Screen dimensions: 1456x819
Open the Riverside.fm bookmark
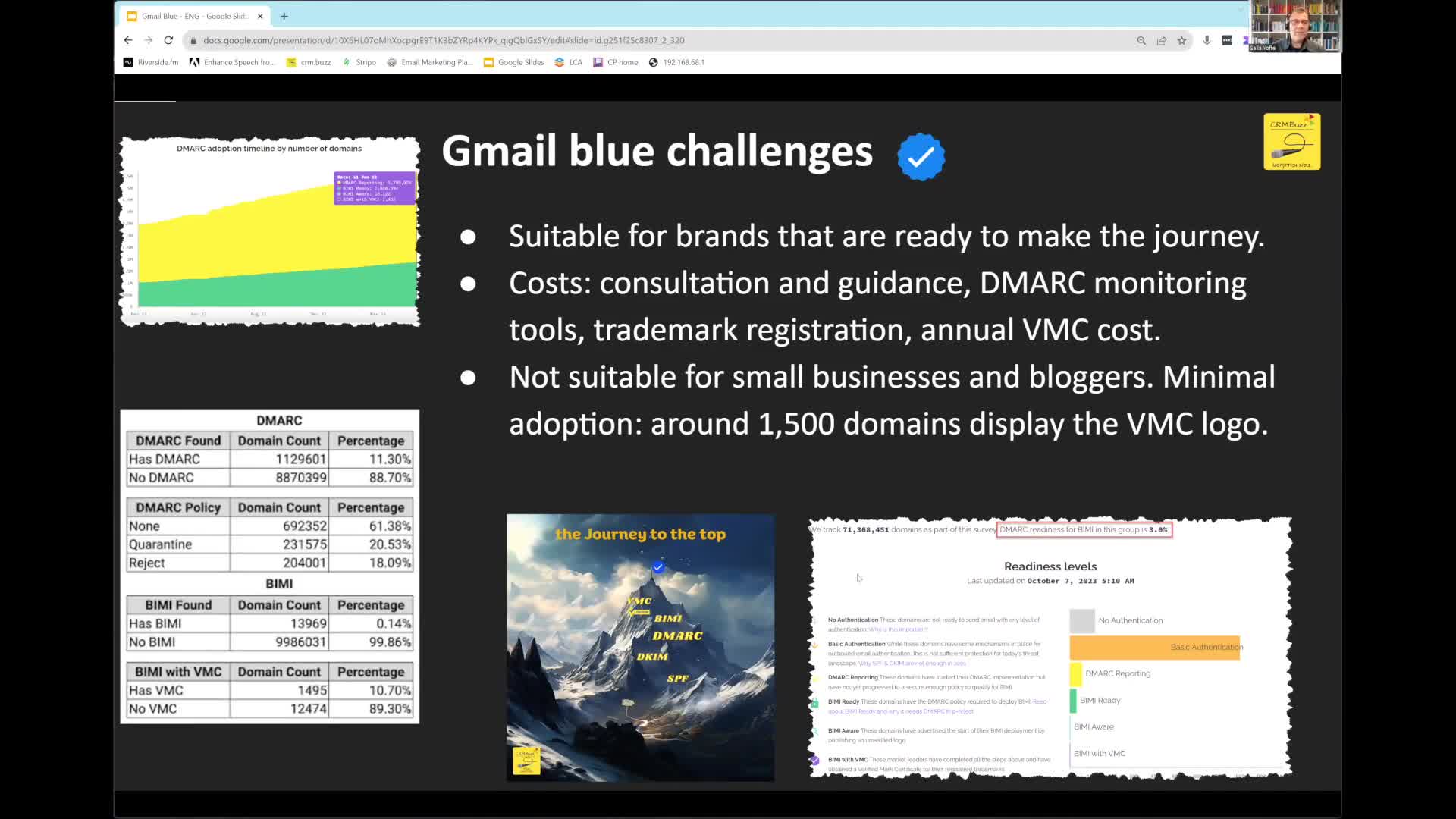(x=151, y=62)
